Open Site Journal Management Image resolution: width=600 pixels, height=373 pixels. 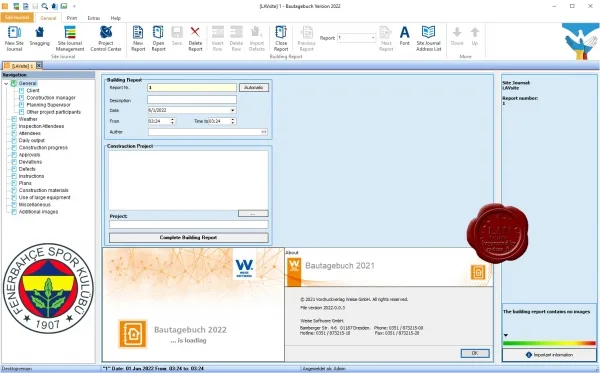(70, 33)
